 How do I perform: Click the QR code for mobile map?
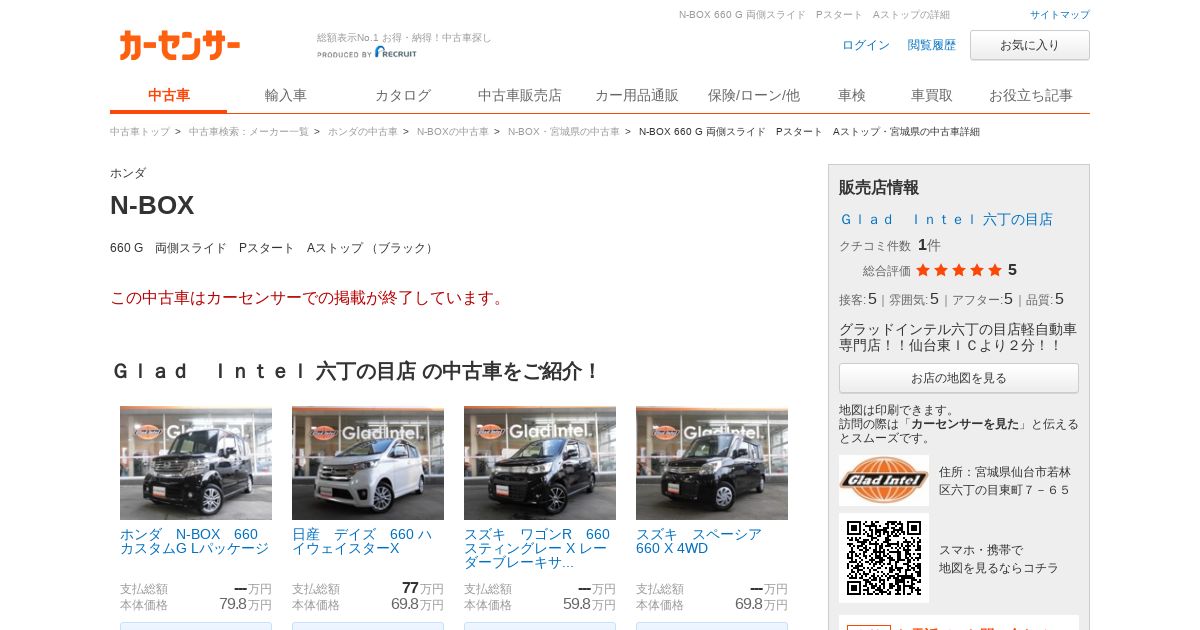coord(884,558)
